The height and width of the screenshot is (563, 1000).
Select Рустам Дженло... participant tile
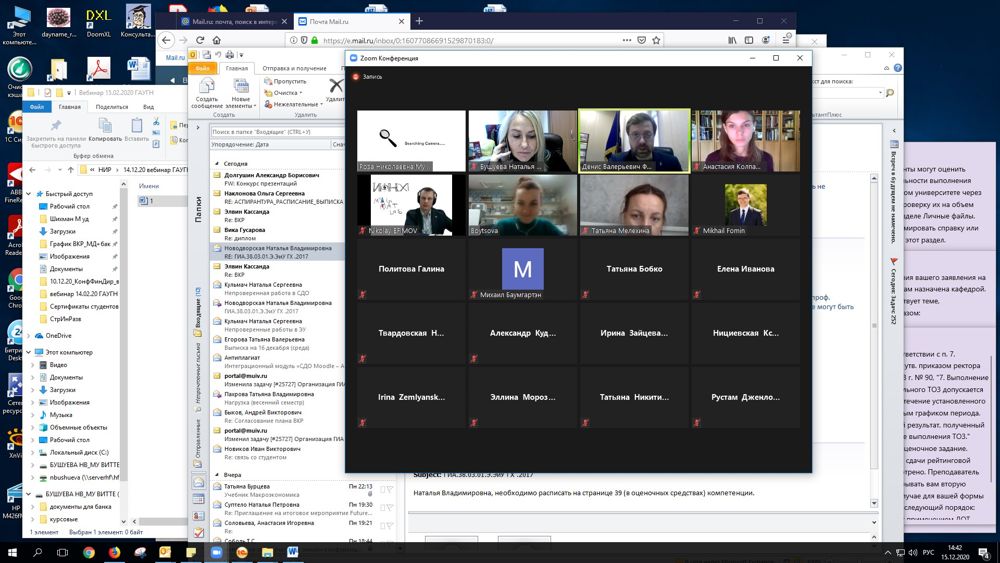(745, 397)
